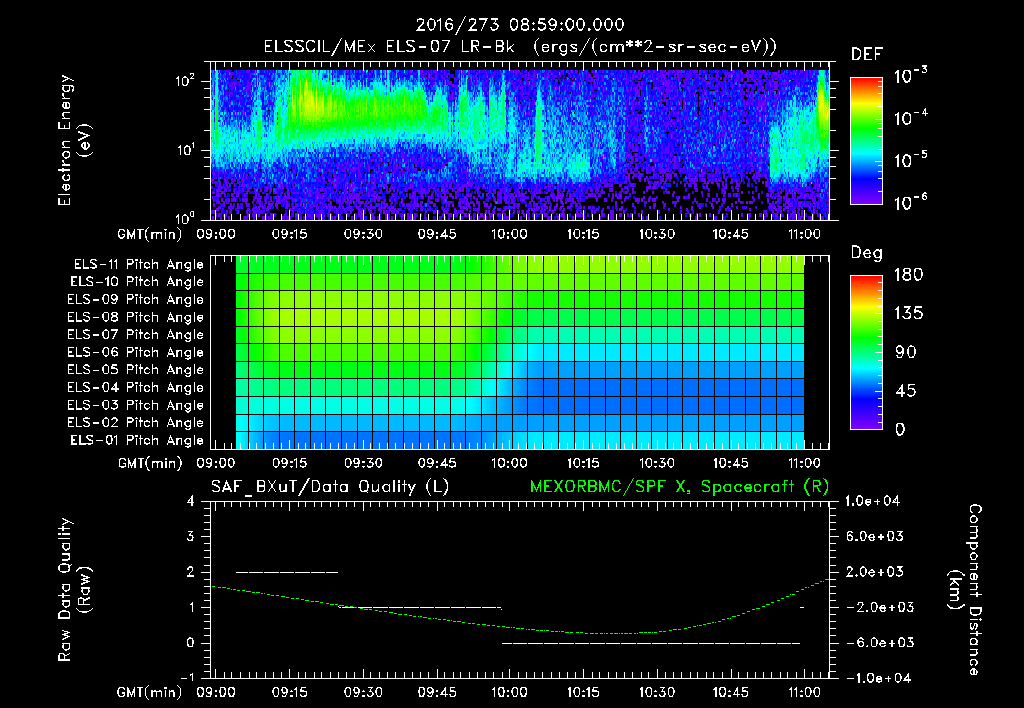Click the Electron Energy (eV) axis label
Image resolution: width=1024 pixels, height=708 pixels.
pyautogui.click(x=74, y=140)
